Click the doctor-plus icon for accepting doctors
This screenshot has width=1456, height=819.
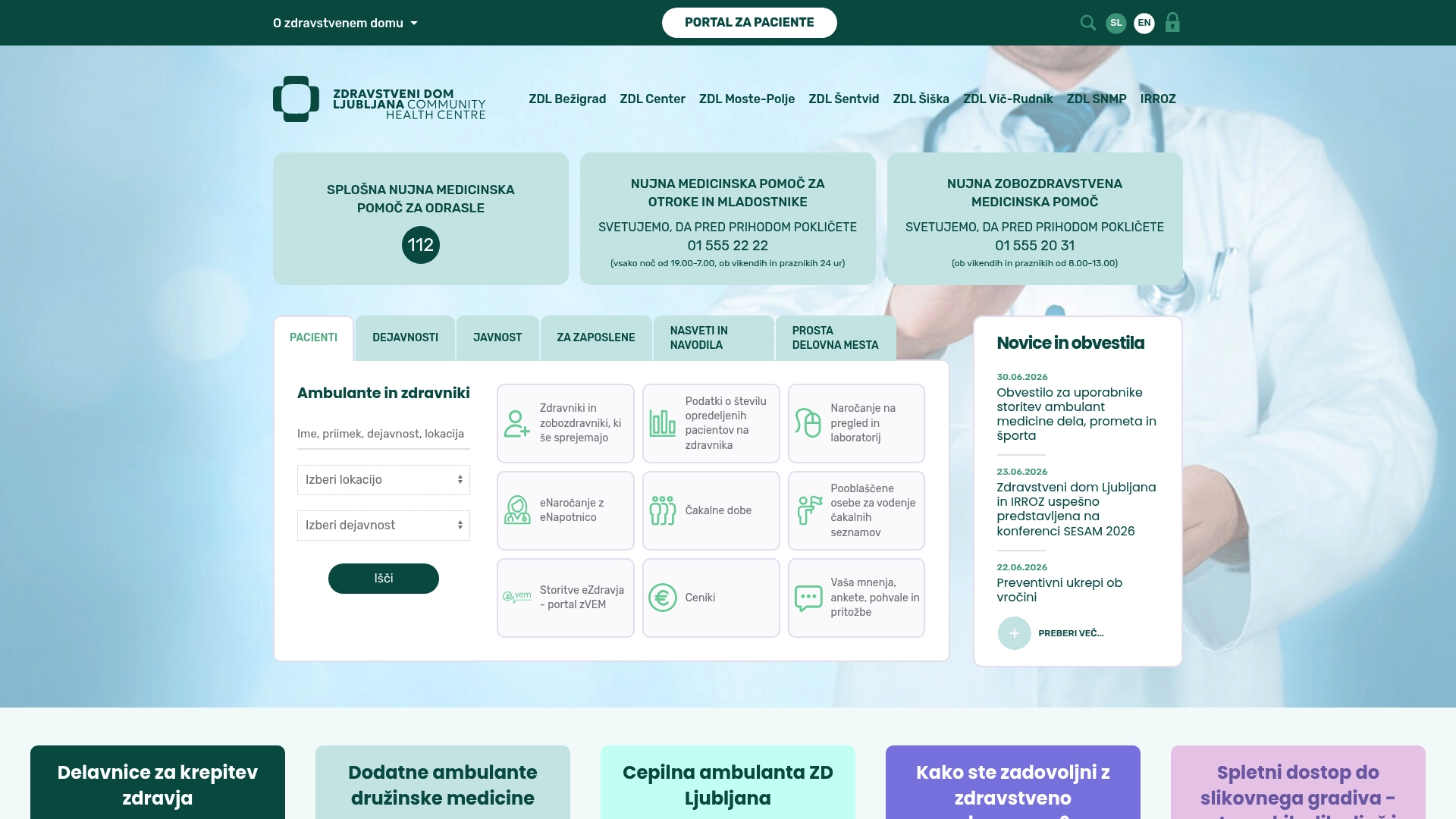tap(517, 423)
